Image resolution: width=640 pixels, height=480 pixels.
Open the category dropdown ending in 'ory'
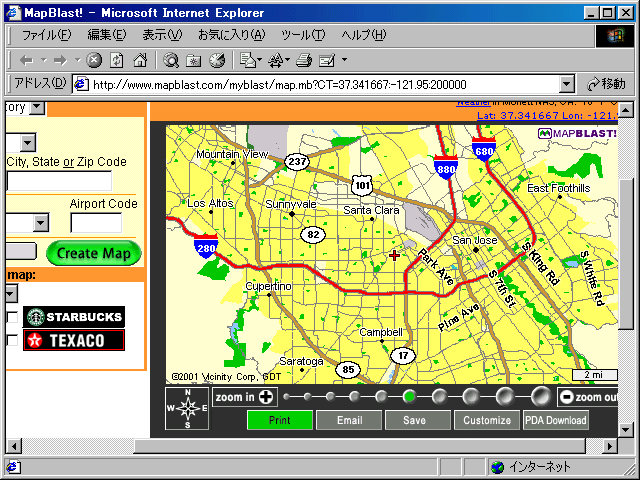coord(38,108)
